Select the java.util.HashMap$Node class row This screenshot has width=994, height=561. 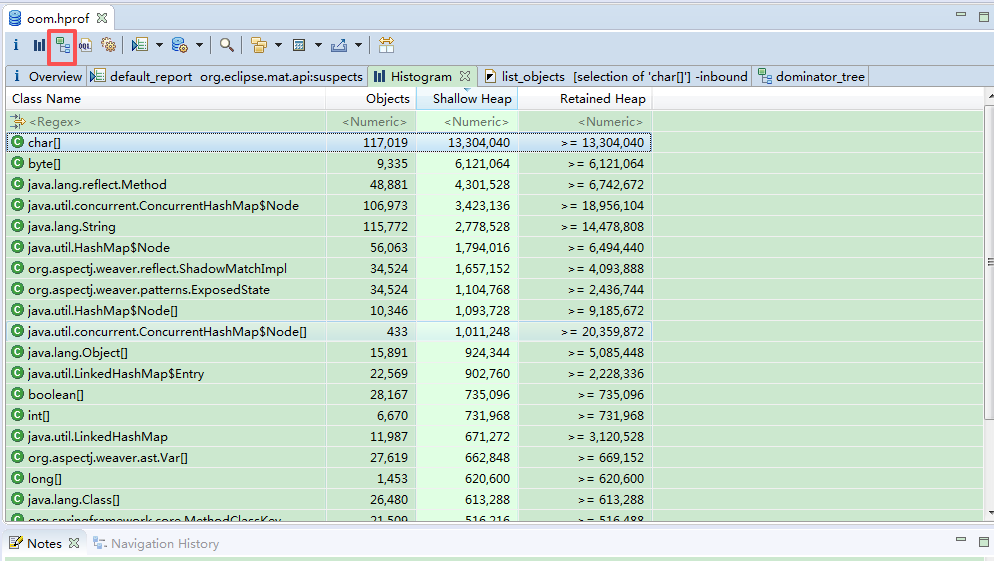329,247
